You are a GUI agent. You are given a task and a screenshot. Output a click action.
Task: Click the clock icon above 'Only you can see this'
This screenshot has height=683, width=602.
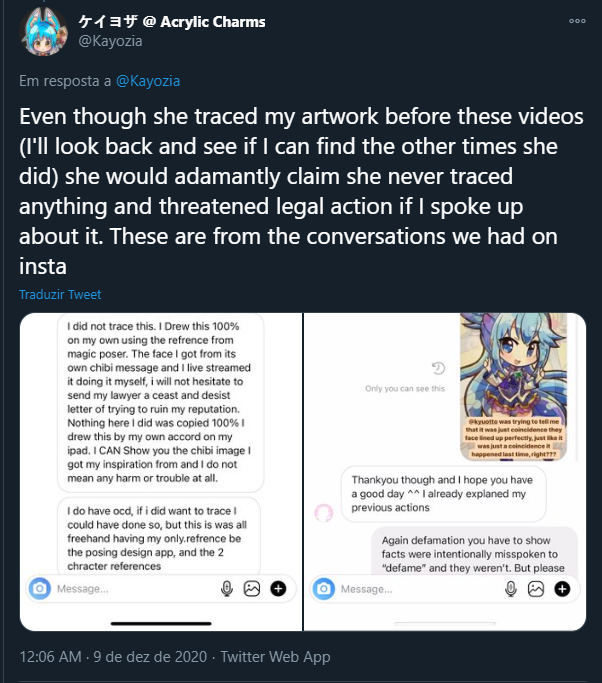[438, 368]
